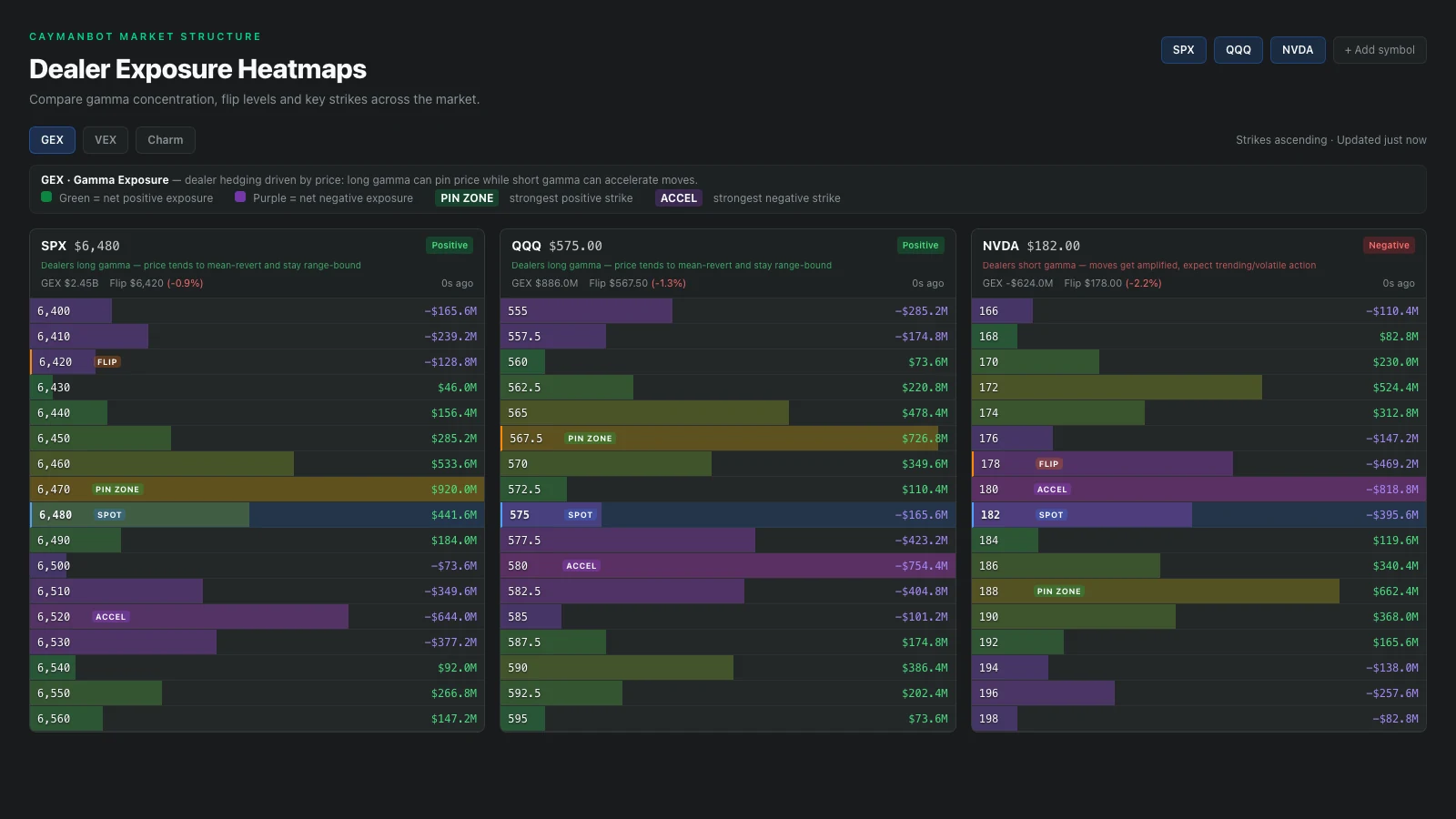This screenshot has width=1456, height=819.
Task: Select the NVDA 176 strike label
Action: tap(988, 439)
